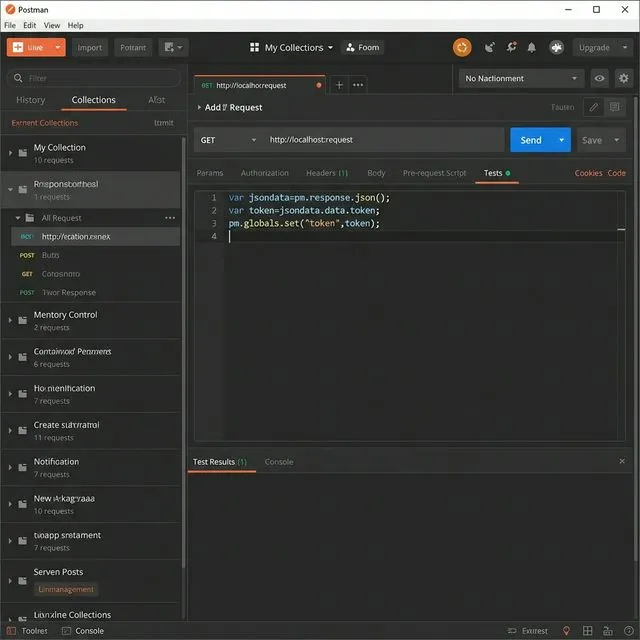Click the environment quick look eye icon
The image size is (640, 640).
coord(600,78)
